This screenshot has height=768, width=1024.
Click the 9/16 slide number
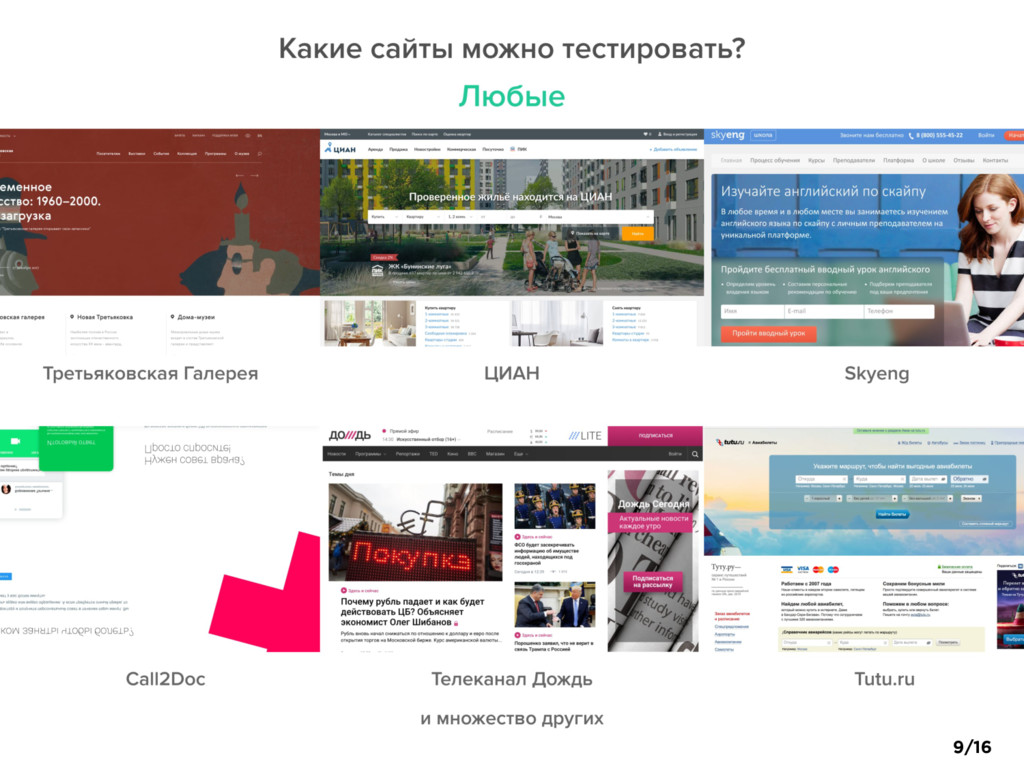[x=972, y=747]
